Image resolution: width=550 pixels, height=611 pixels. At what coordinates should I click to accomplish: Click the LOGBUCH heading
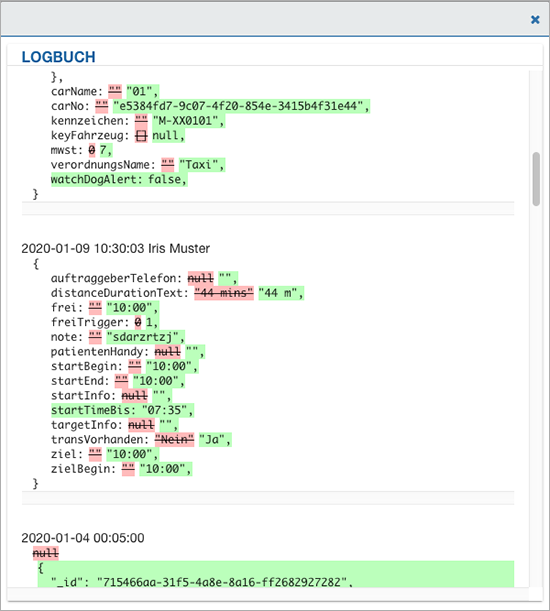click(58, 57)
